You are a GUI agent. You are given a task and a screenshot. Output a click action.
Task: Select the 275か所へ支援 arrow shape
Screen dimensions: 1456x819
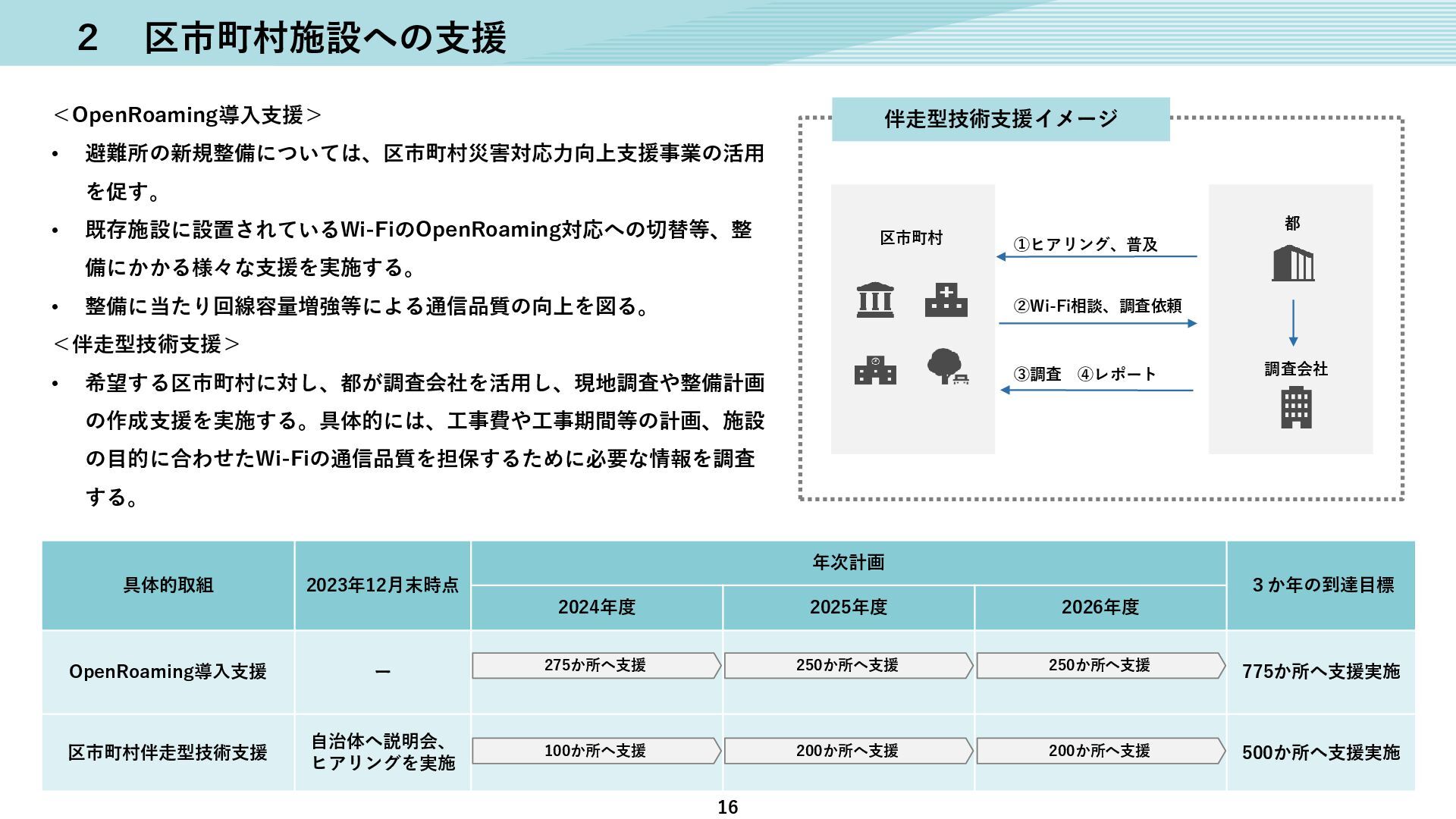[596, 666]
